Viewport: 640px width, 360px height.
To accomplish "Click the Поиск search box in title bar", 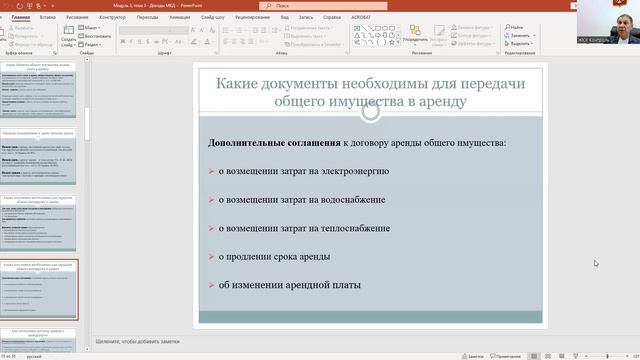I will pyautogui.click(x=323, y=6).
